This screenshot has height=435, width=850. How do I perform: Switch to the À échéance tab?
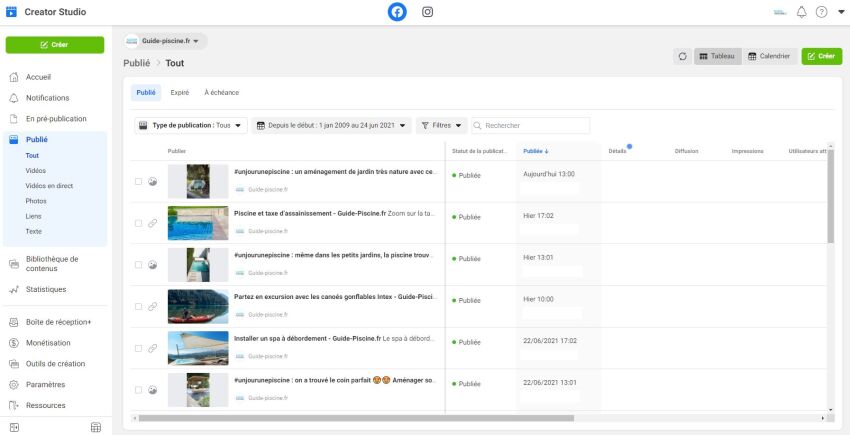coord(221,92)
